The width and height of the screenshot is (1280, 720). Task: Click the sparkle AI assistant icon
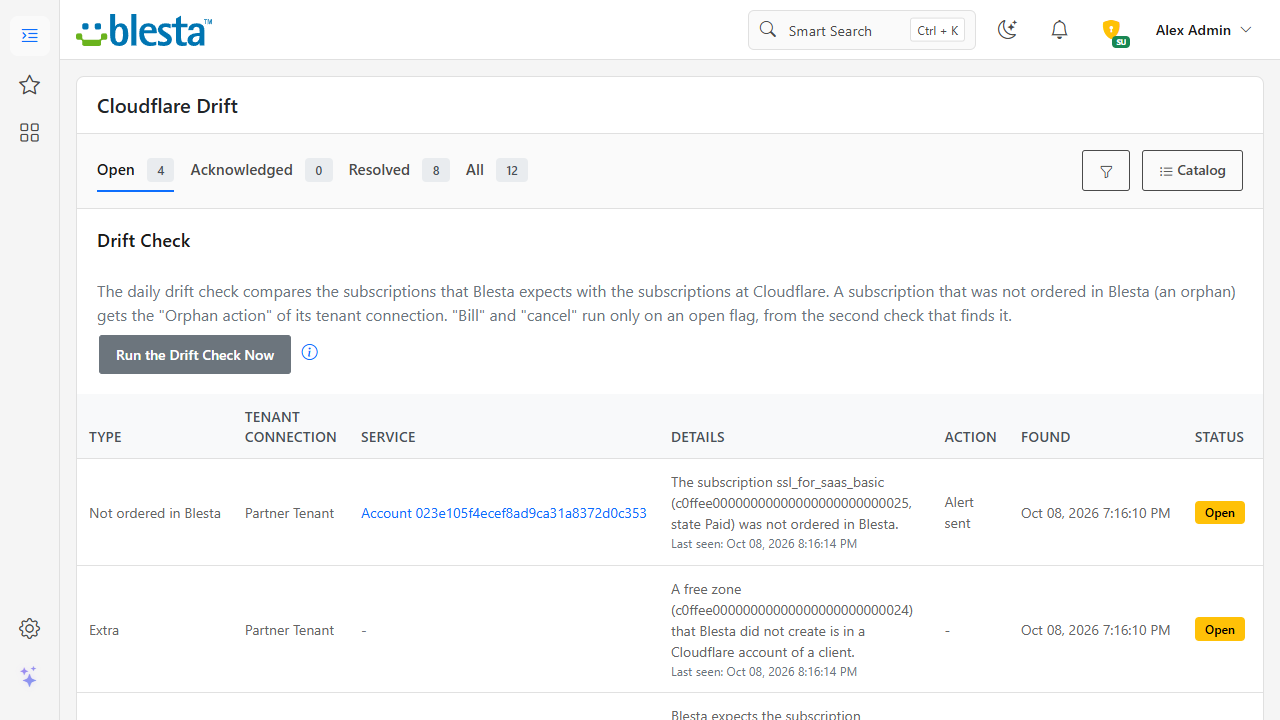(30, 677)
